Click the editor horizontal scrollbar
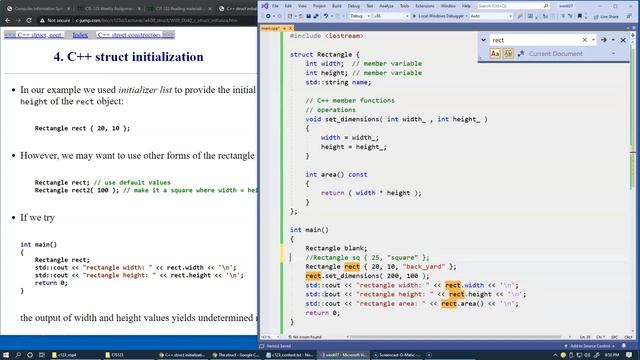The width and height of the screenshot is (640, 360). 455,337
